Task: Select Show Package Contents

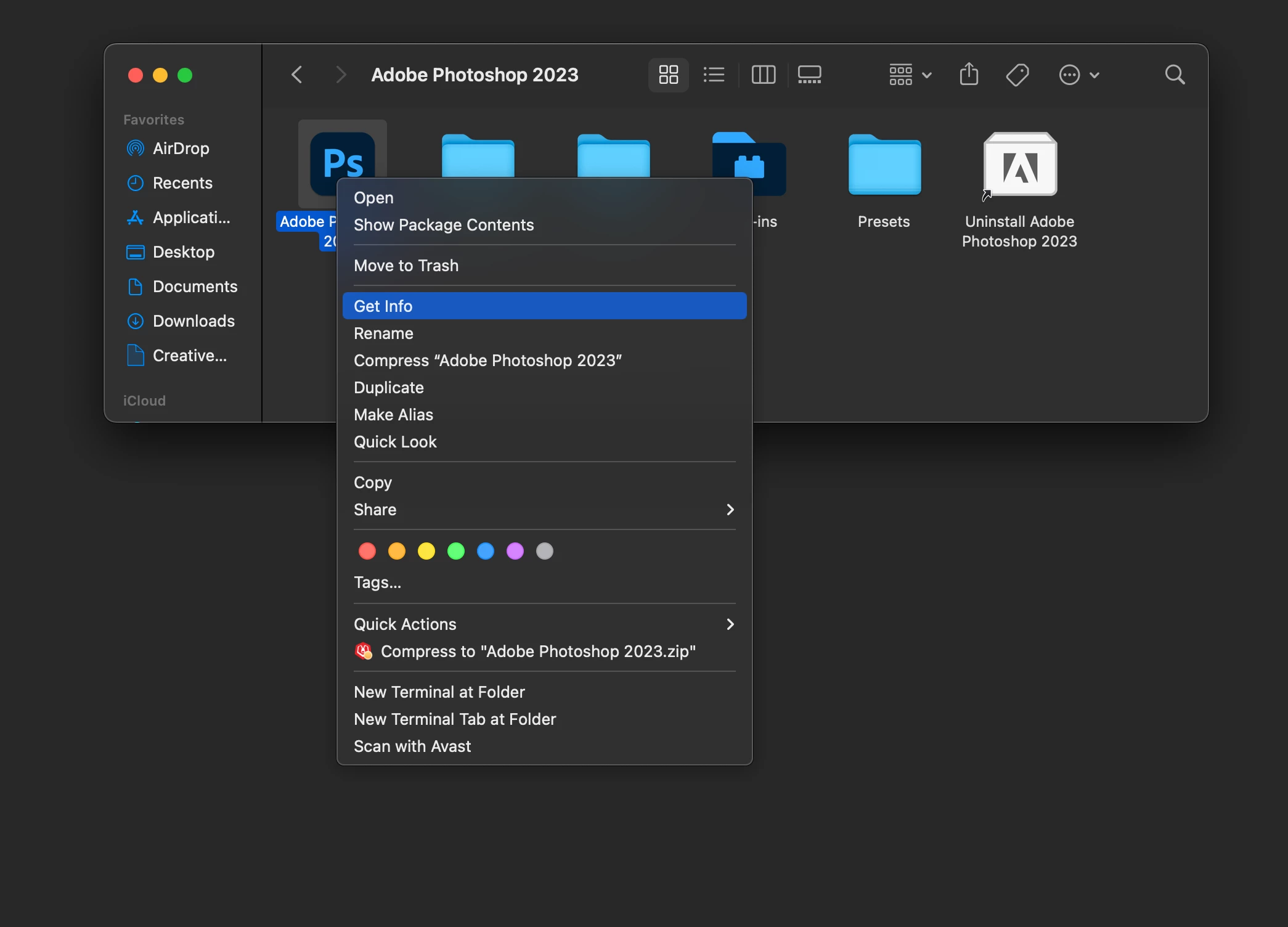Action: (x=444, y=225)
